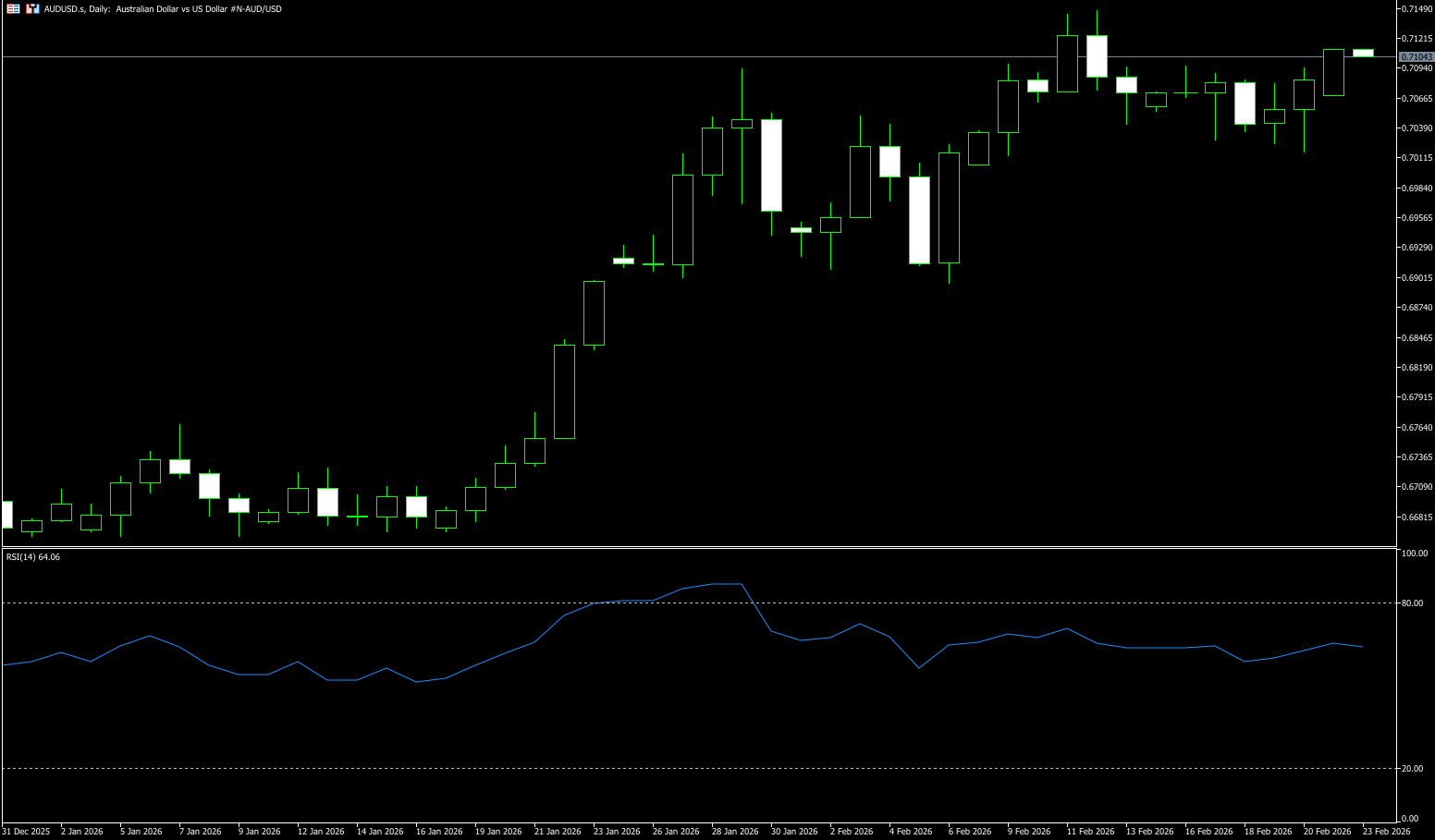Click the RSI 20.00 level label
Image resolution: width=1435 pixels, height=840 pixels.
coord(1412,769)
